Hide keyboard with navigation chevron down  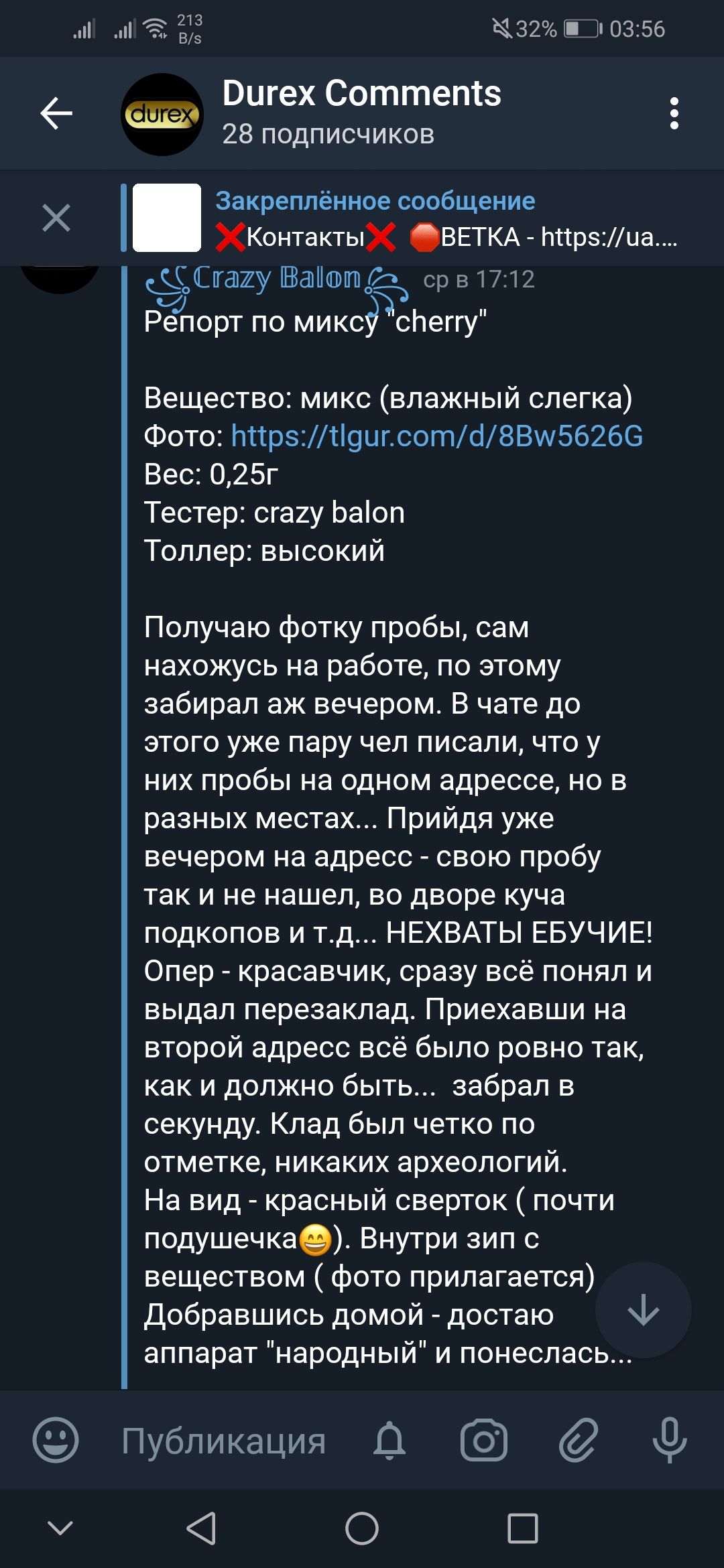(x=60, y=1528)
